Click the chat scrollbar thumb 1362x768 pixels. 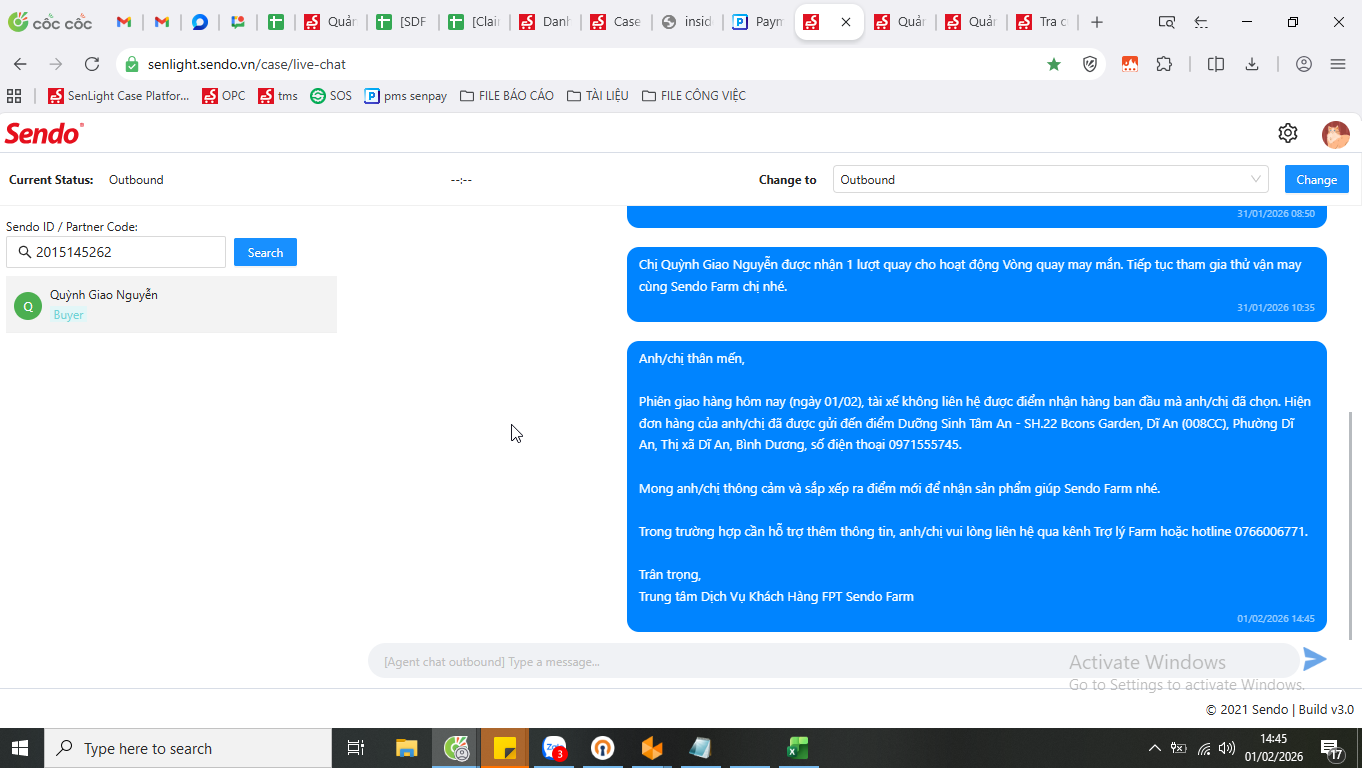[x=1351, y=525]
